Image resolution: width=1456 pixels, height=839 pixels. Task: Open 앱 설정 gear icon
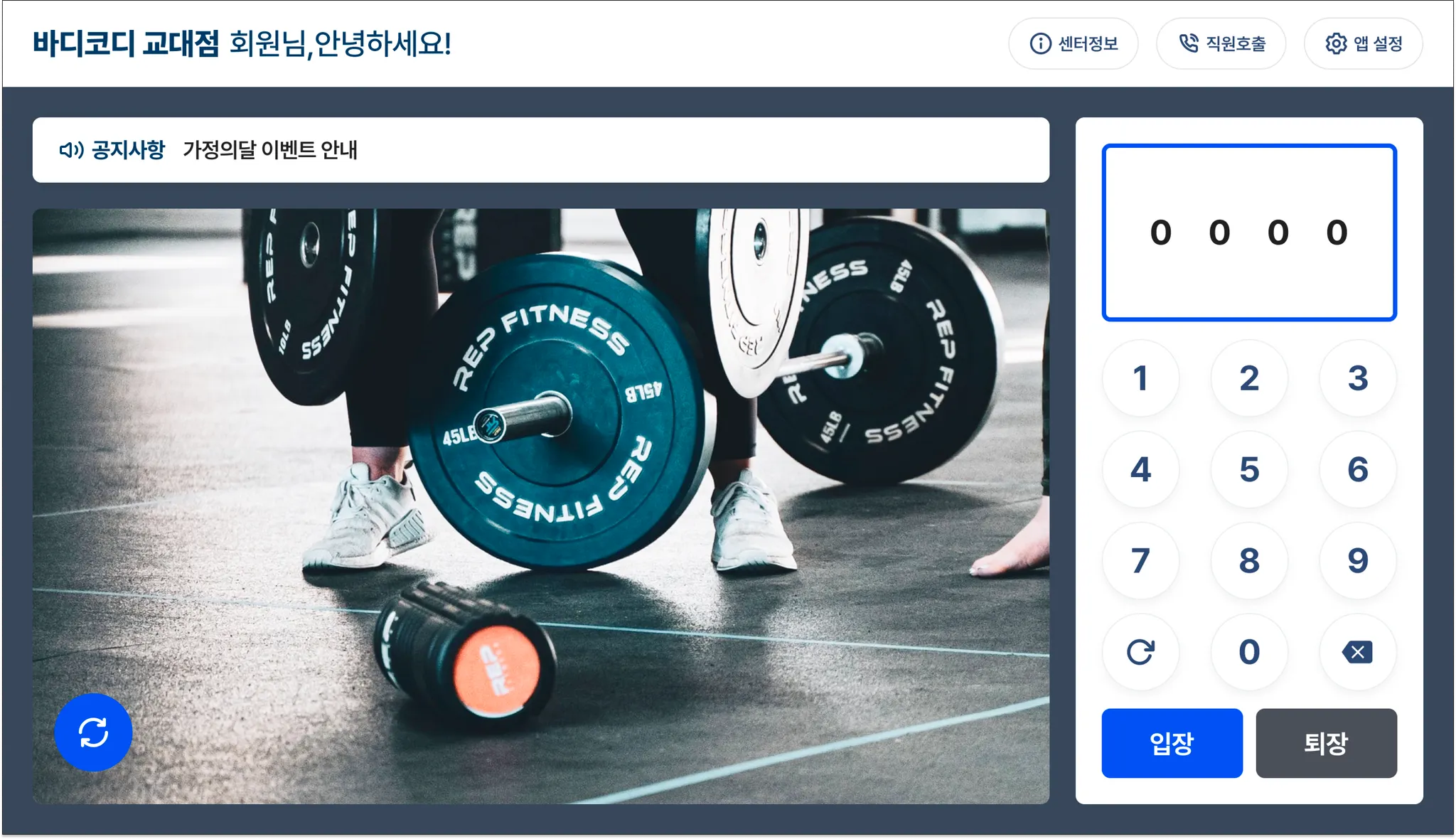(1336, 44)
